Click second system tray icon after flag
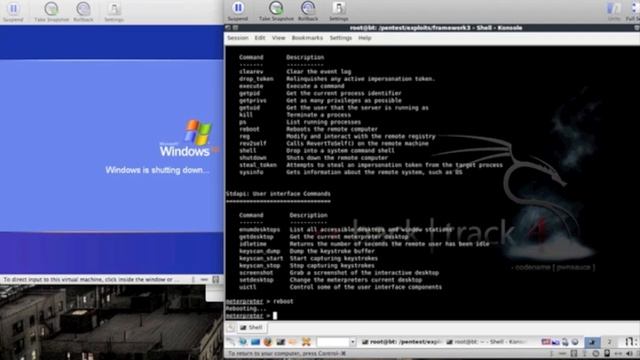This screenshot has height=360, width=640. 556,342
